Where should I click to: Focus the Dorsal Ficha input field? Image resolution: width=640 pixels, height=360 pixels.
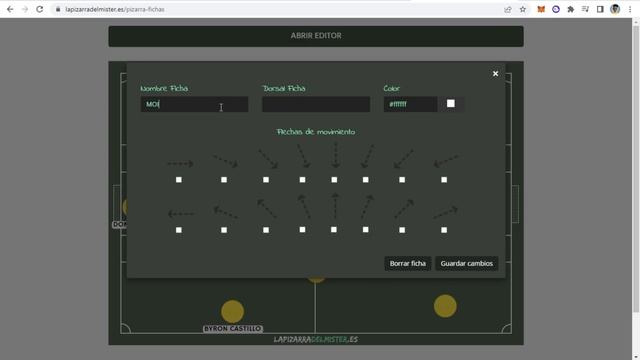coord(316,104)
